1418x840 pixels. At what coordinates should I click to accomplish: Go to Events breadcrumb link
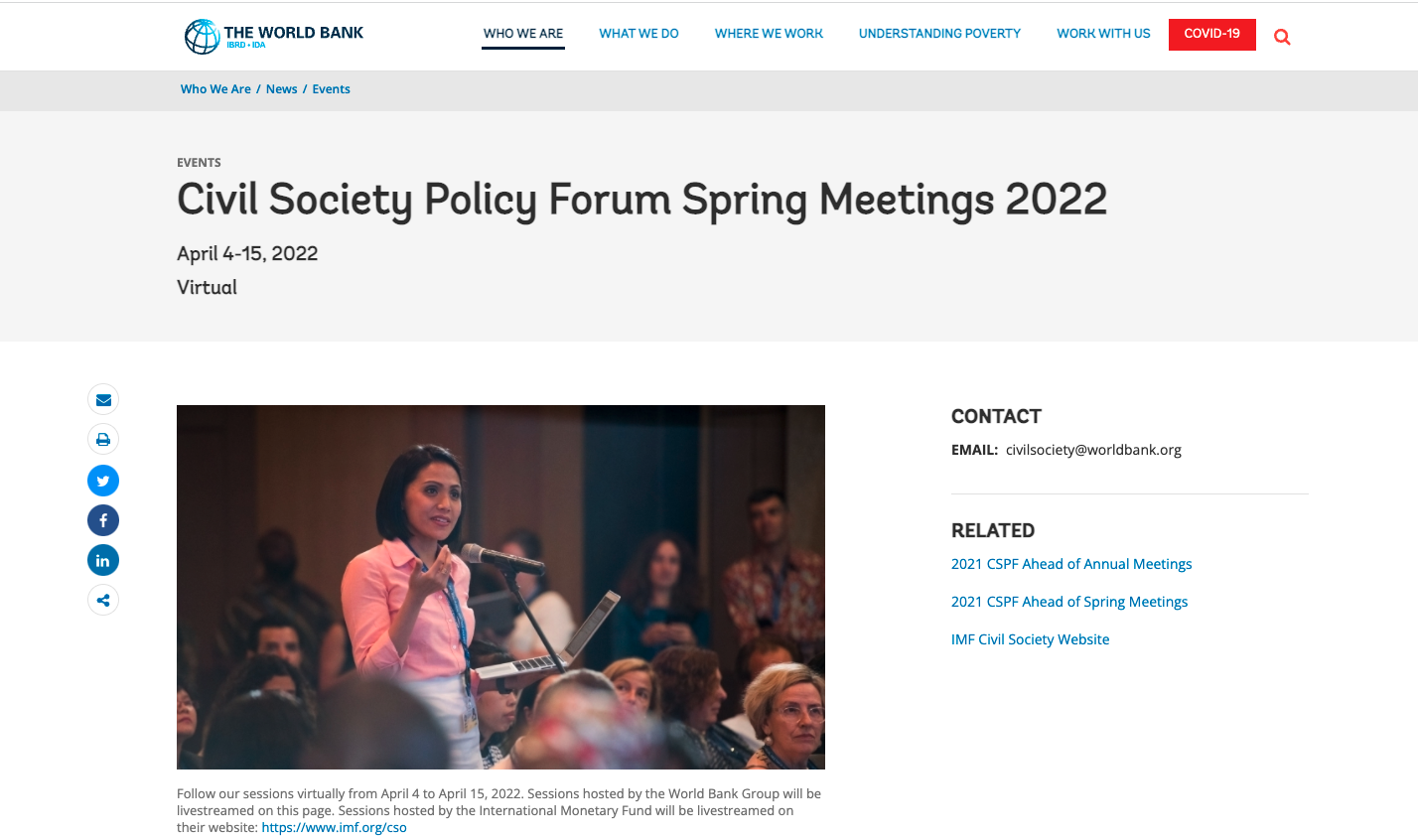(331, 89)
